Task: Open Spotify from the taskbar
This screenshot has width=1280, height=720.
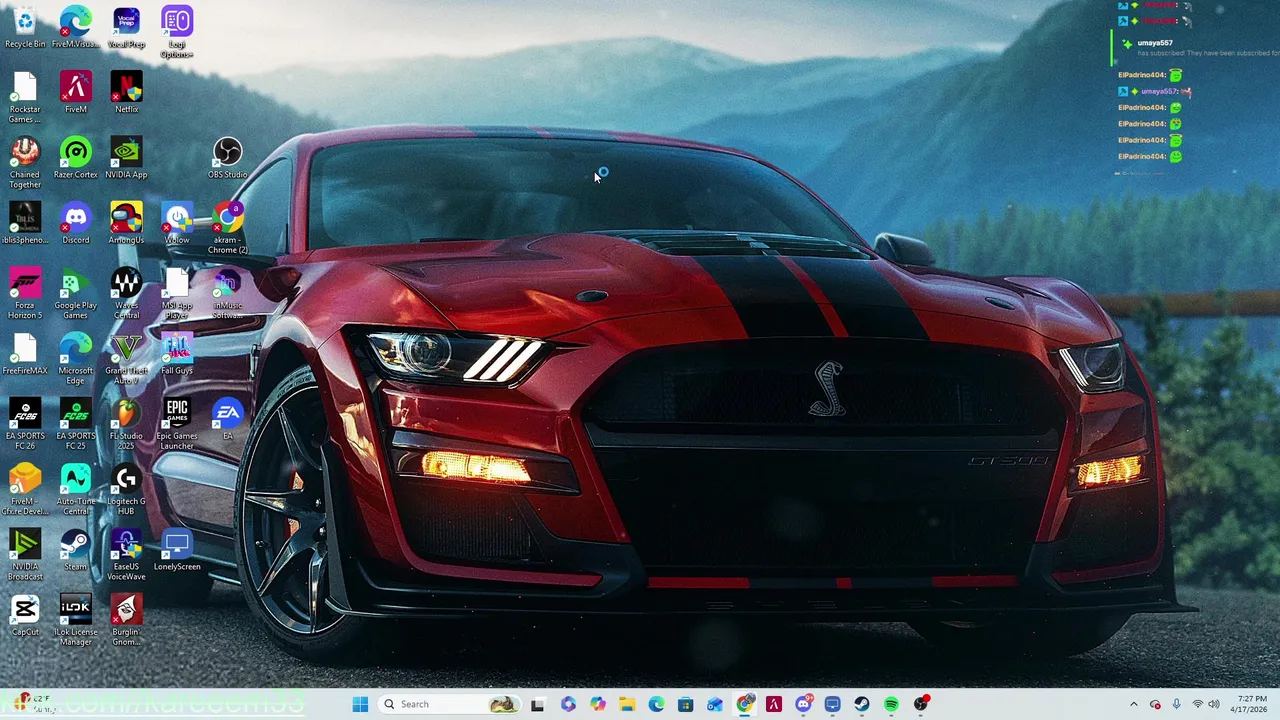Action: point(891,704)
